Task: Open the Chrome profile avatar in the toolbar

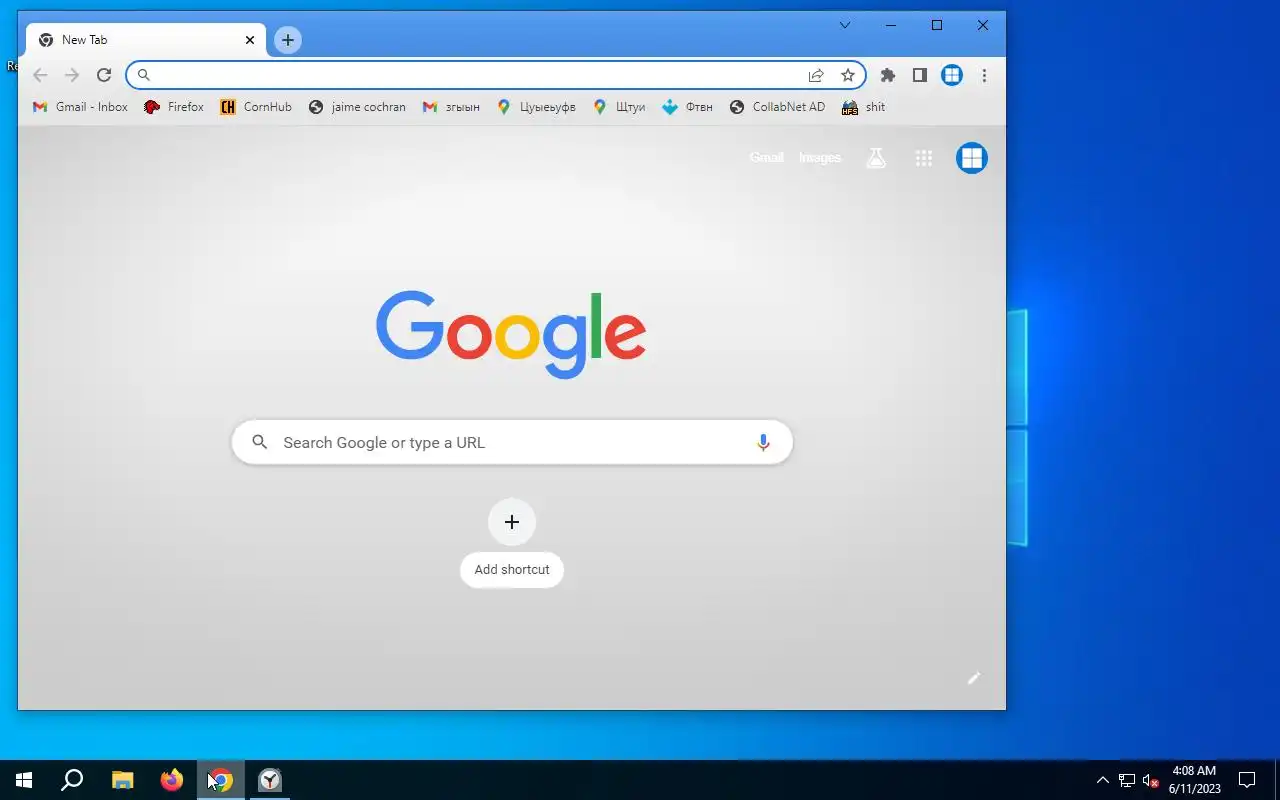Action: 952,75
